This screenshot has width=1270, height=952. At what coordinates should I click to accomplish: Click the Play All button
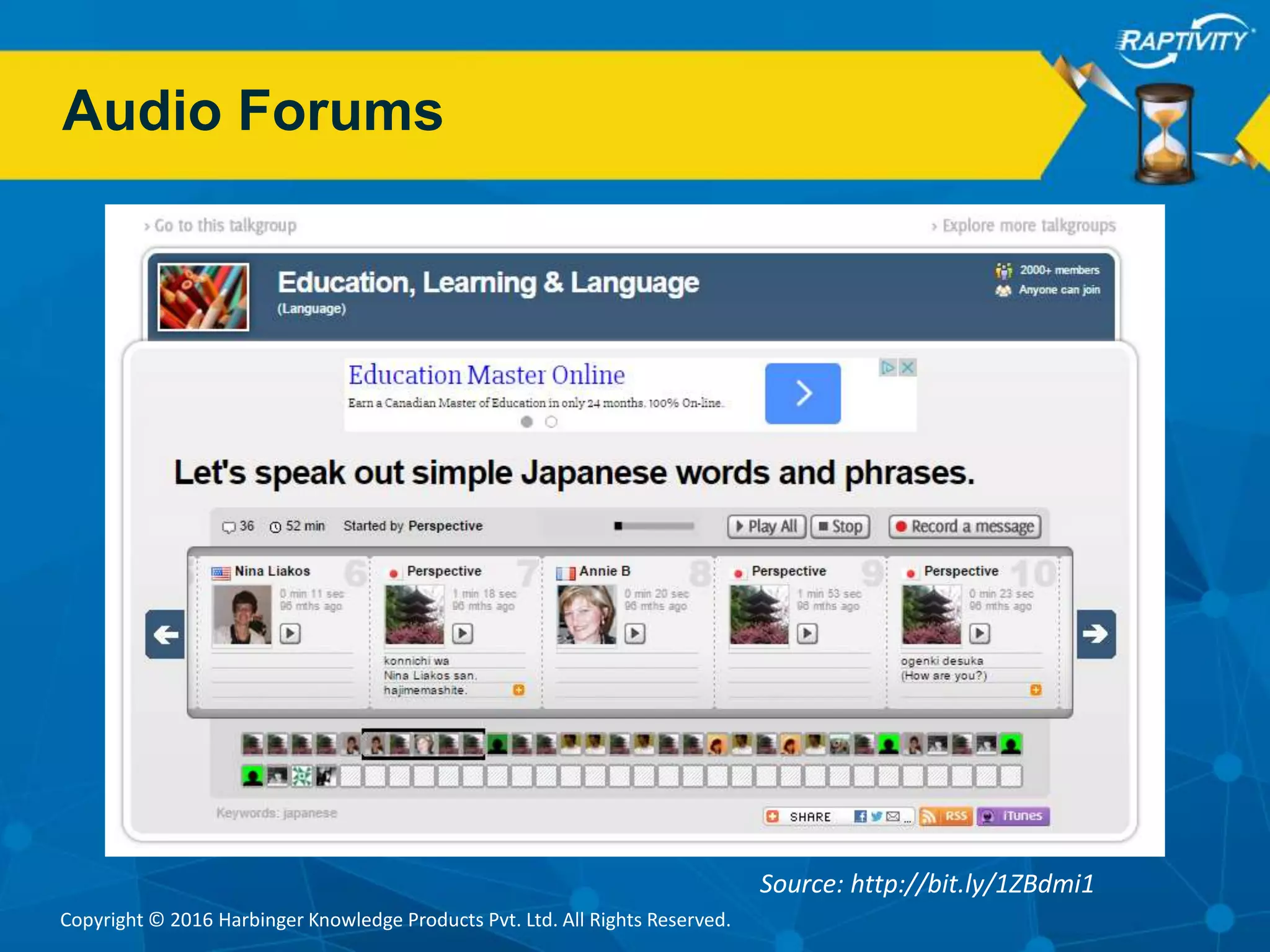[x=766, y=526]
